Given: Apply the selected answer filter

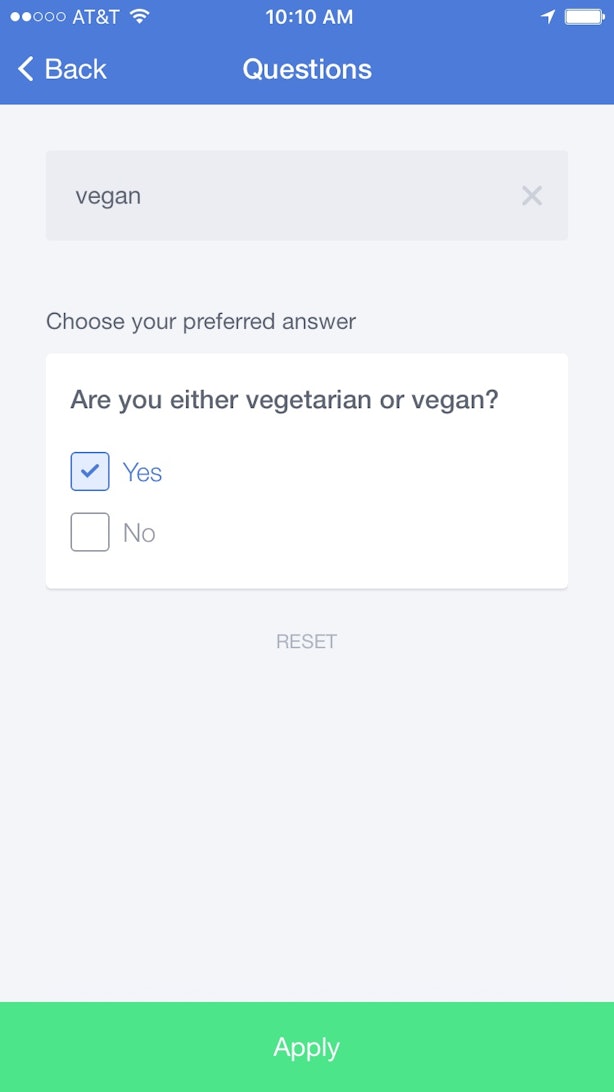Looking at the screenshot, I should 307,1047.
